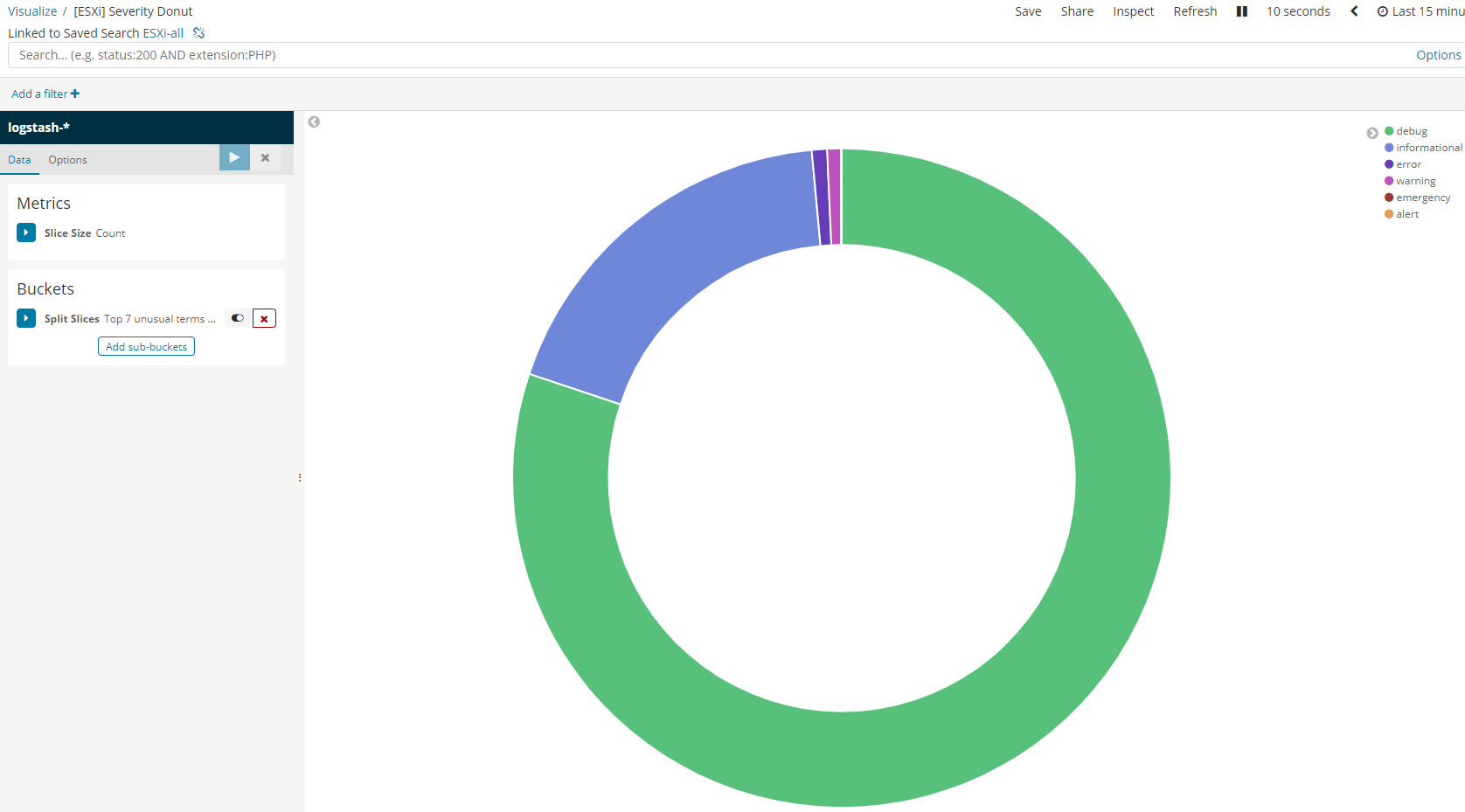Collapse the editor sidebar arrow
This screenshot has height=812, width=1465.
click(314, 121)
